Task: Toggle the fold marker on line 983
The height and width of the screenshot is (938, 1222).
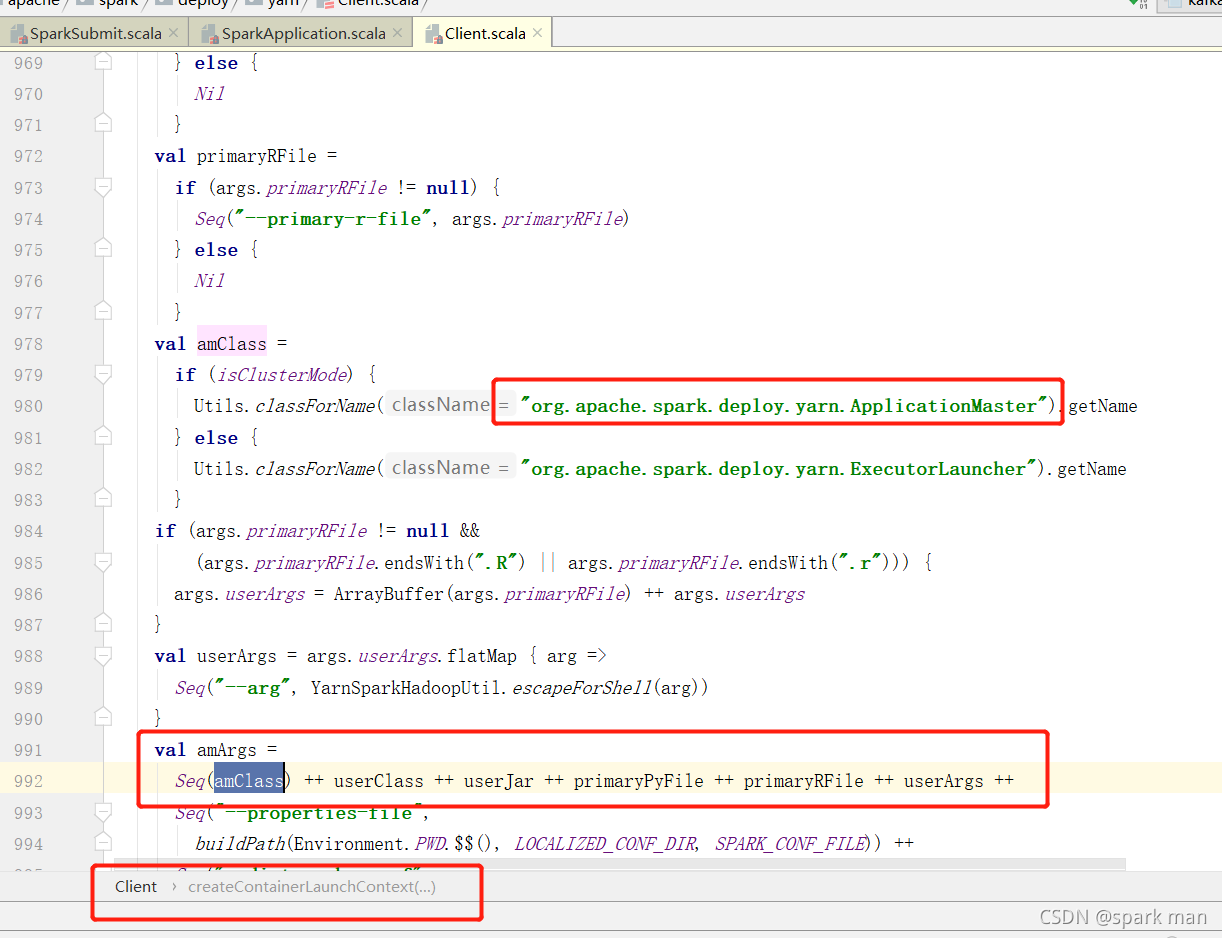Action: tap(103, 499)
